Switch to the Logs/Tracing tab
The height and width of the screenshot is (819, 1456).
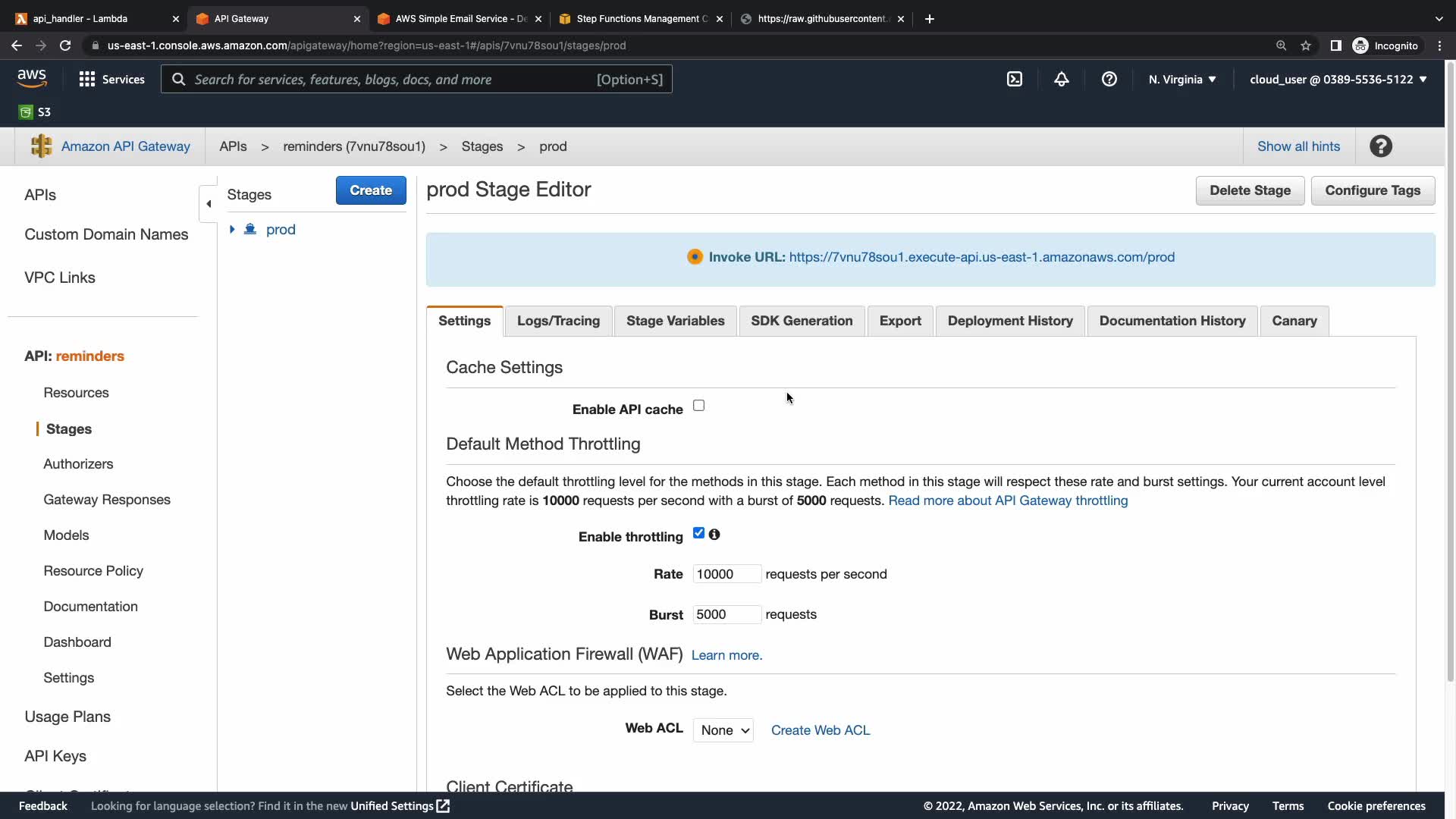558,321
